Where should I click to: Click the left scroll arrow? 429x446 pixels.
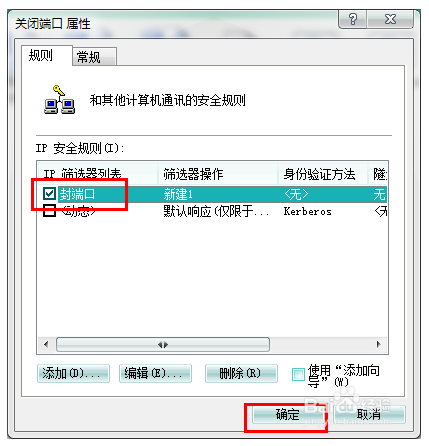point(46,344)
